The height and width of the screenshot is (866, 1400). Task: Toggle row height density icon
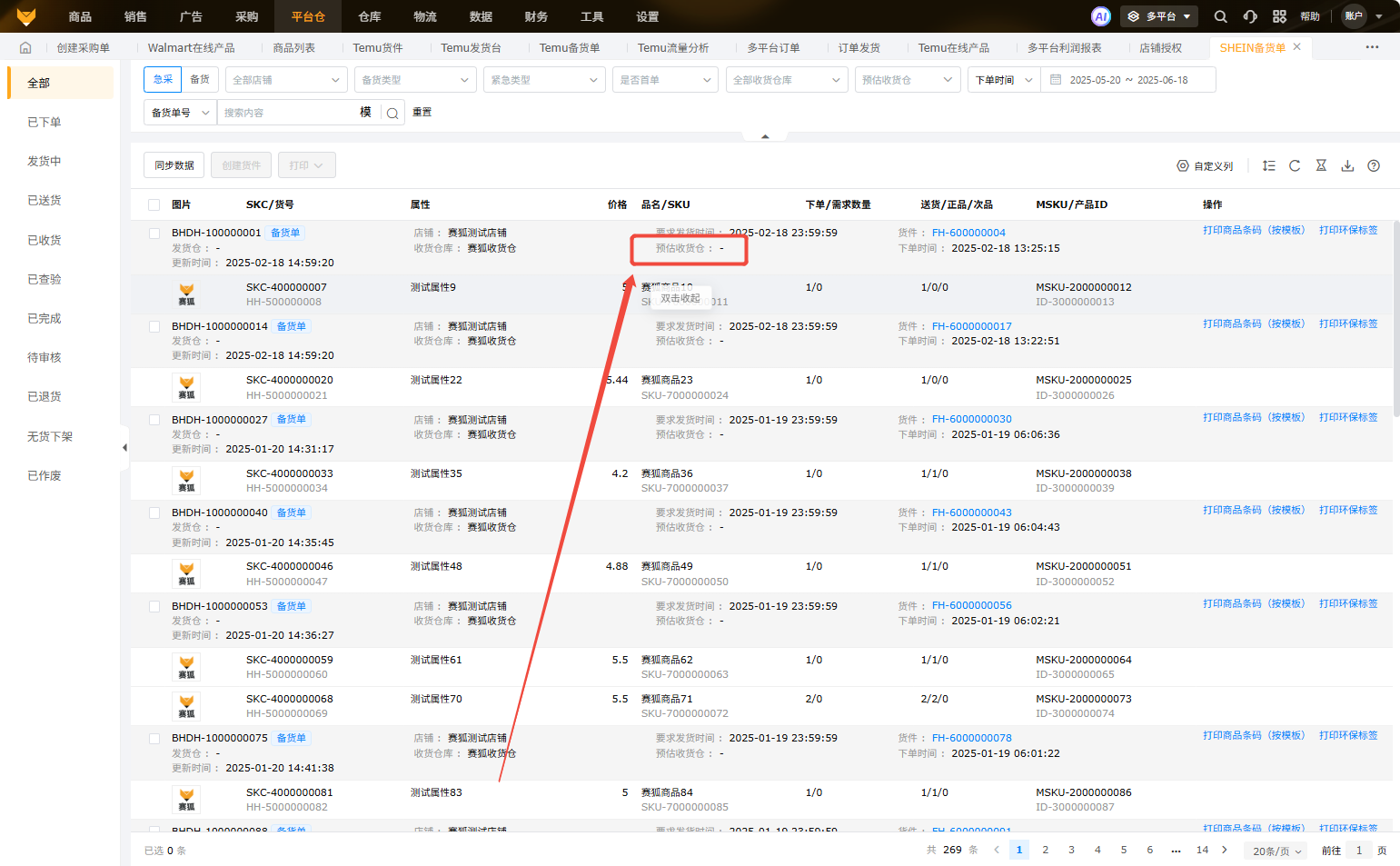tap(1268, 165)
